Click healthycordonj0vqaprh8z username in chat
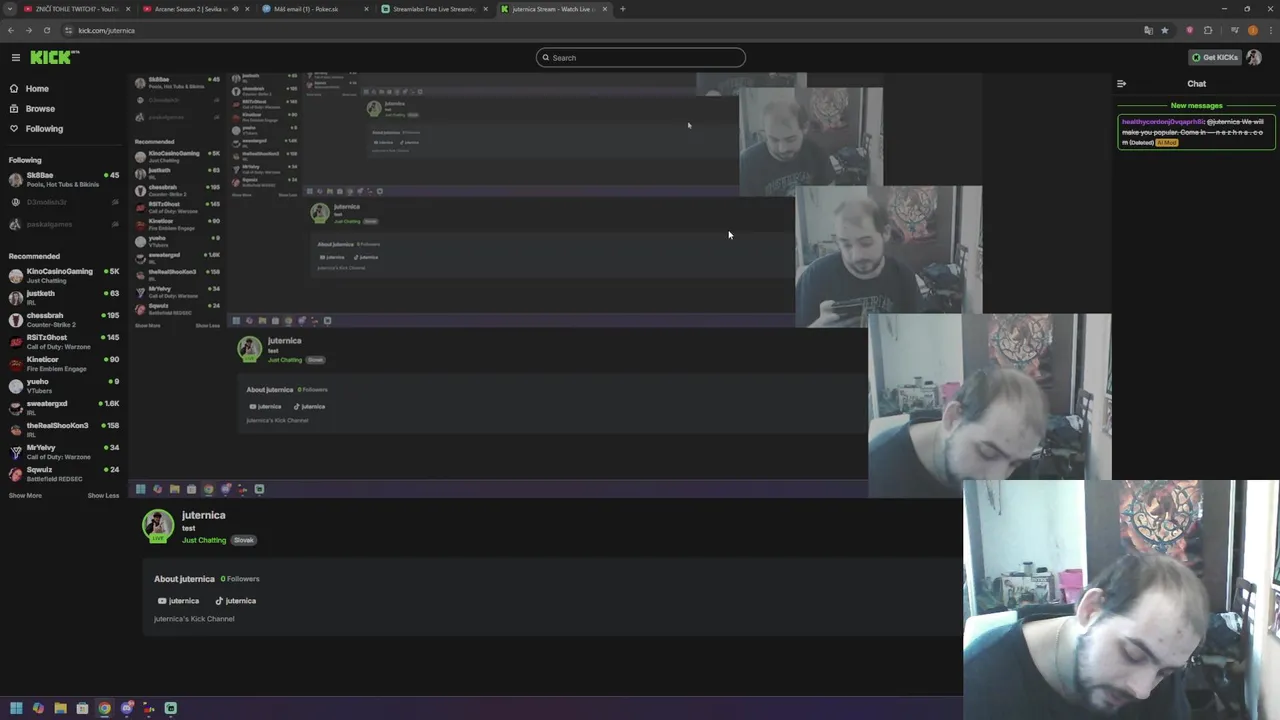The width and height of the screenshot is (1280, 720). click(1163, 122)
